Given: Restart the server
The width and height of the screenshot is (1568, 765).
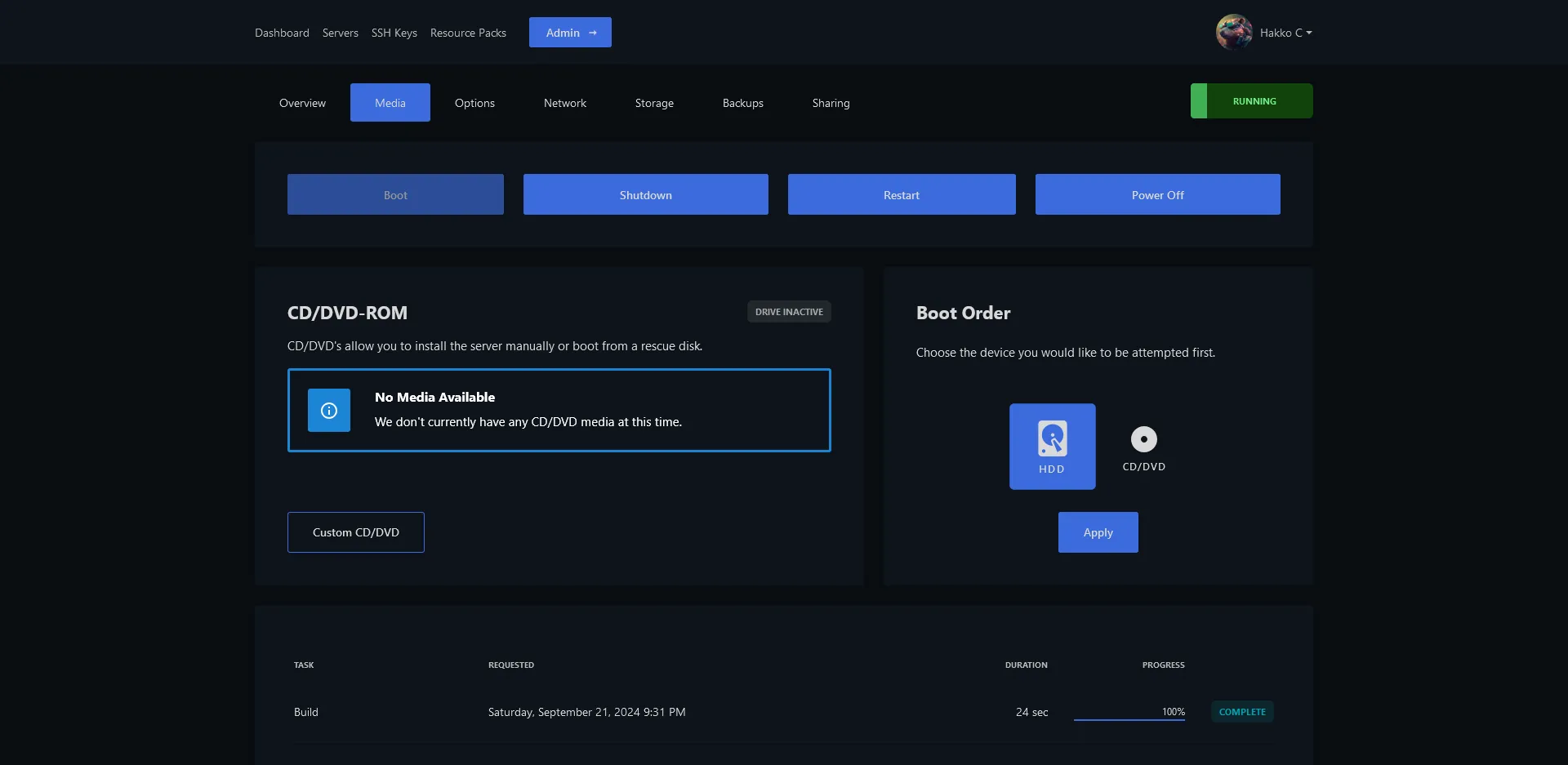Looking at the screenshot, I should pos(901,194).
